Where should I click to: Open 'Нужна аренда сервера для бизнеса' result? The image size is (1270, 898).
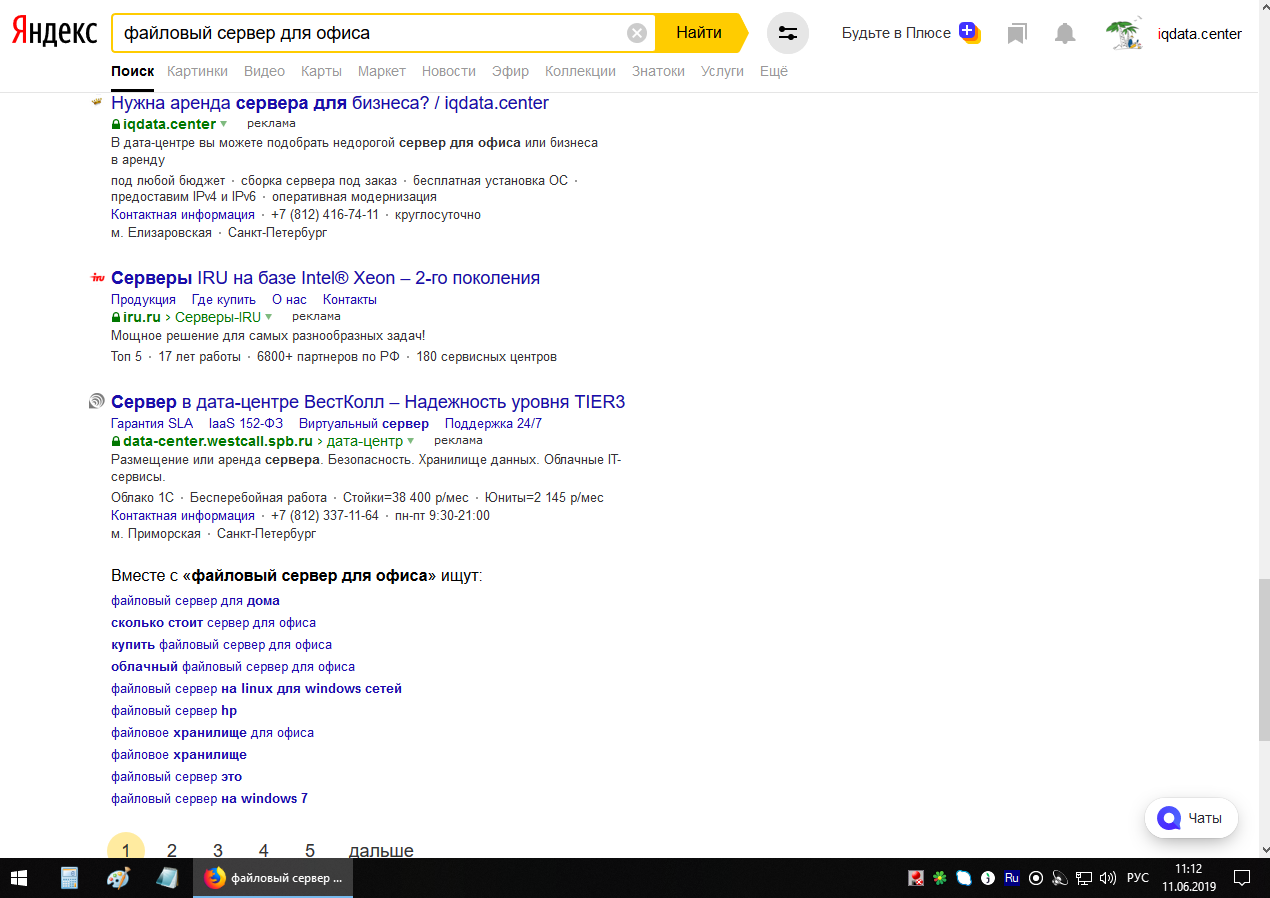tap(330, 103)
